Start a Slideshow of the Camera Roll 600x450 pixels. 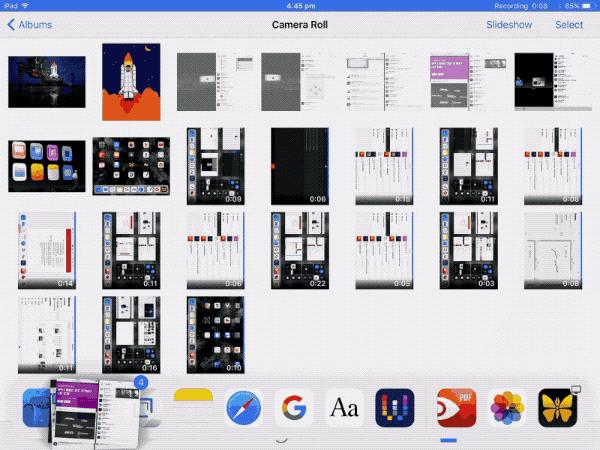pos(509,25)
